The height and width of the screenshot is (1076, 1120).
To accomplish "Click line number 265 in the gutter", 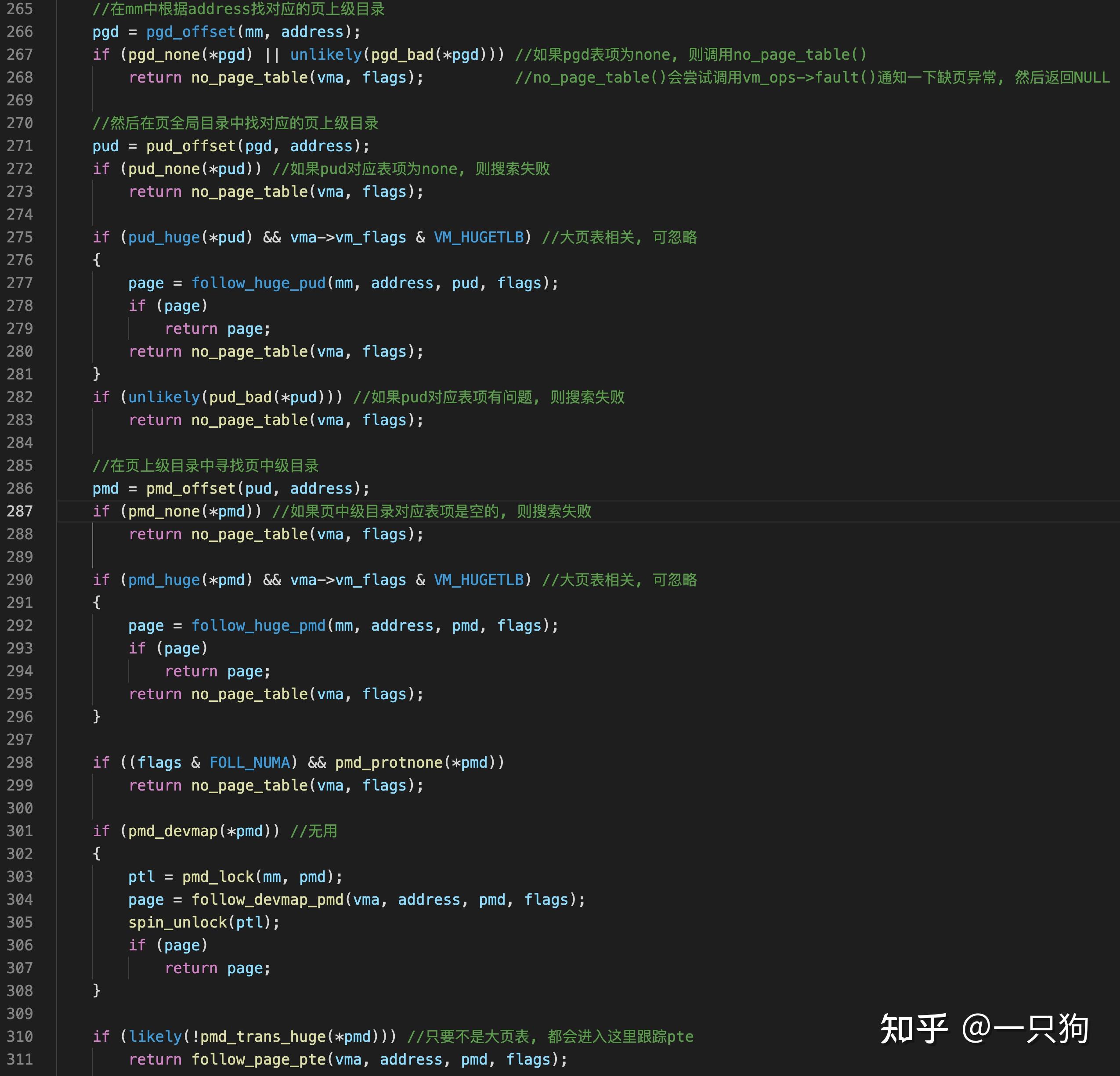I will pos(20,9).
